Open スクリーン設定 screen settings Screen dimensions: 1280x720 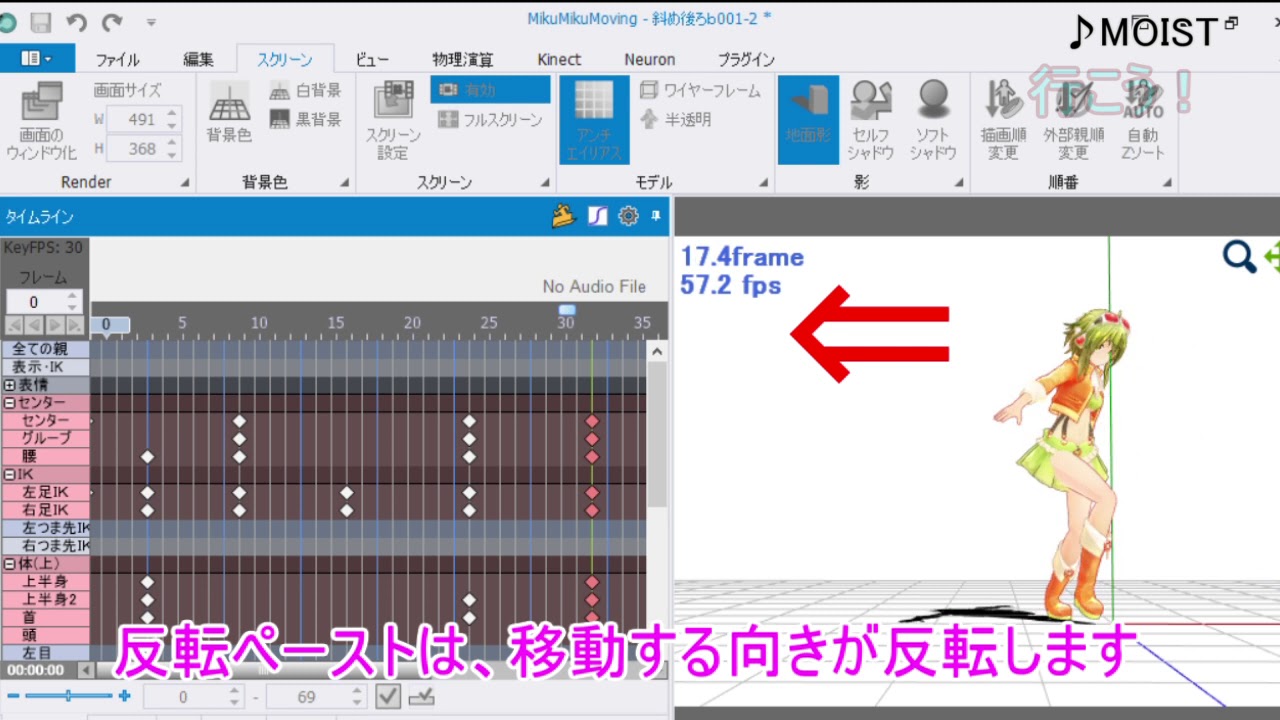tap(393, 121)
